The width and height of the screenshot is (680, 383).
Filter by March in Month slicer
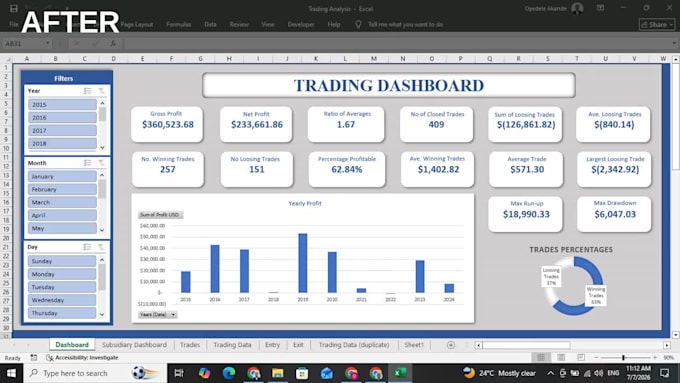point(62,203)
